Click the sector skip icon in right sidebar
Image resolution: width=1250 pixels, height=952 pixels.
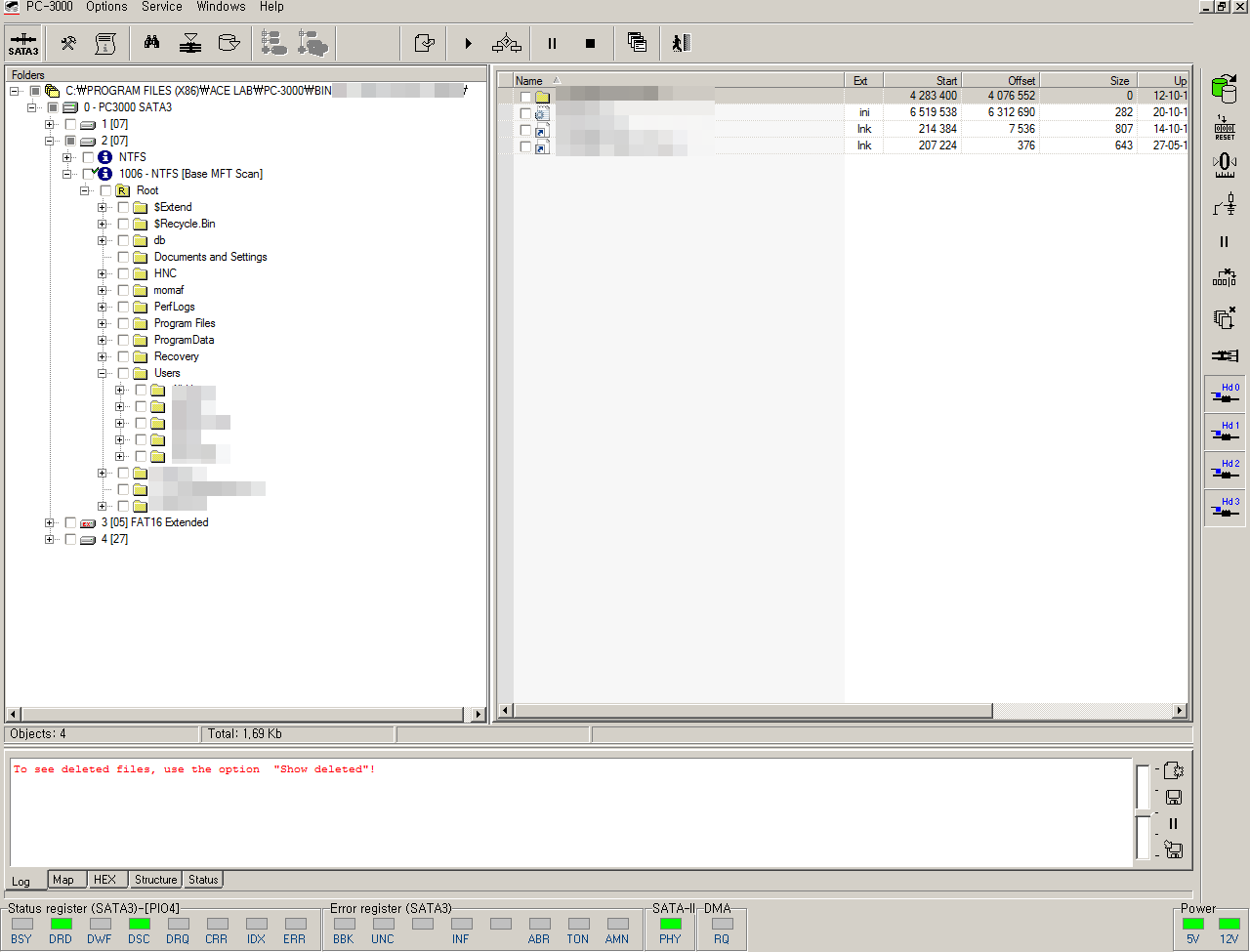(1225, 278)
